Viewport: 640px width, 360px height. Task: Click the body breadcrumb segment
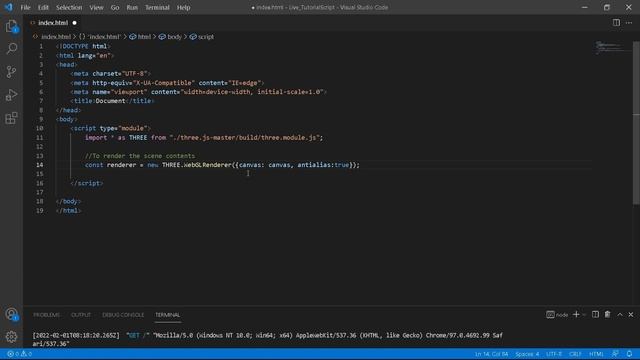(x=170, y=37)
